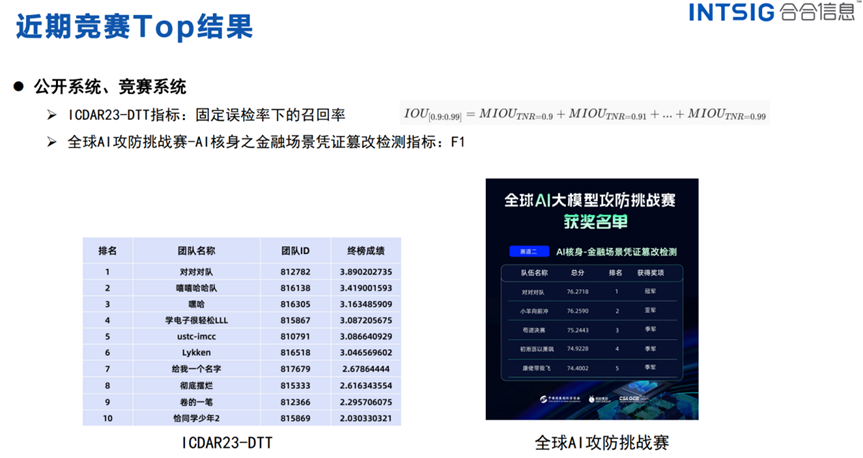Click team 小羊向前冲 in the poster table
This screenshot has width=863, height=458.
(x=534, y=311)
